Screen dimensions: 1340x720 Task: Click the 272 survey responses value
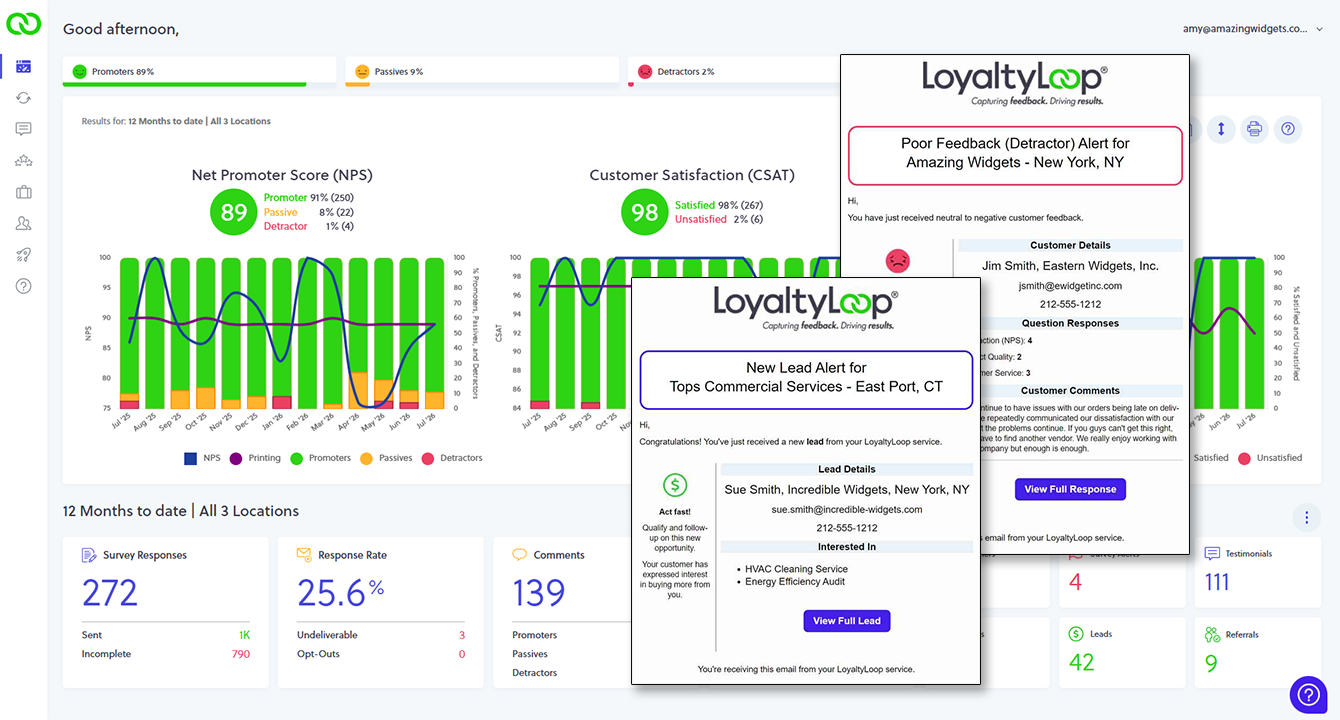click(110, 593)
